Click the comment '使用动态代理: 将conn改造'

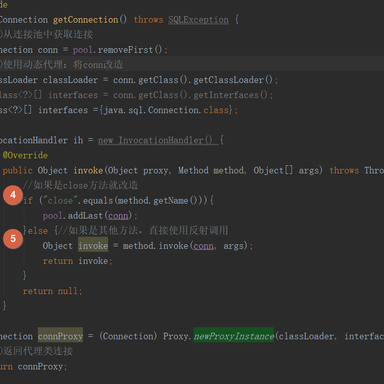[61, 65]
